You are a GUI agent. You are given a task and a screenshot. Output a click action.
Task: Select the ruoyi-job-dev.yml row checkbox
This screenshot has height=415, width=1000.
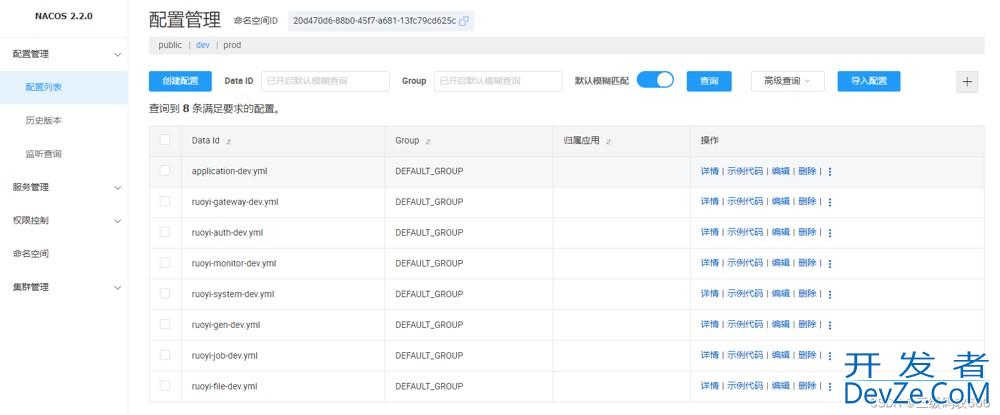pyautogui.click(x=165, y=354)
